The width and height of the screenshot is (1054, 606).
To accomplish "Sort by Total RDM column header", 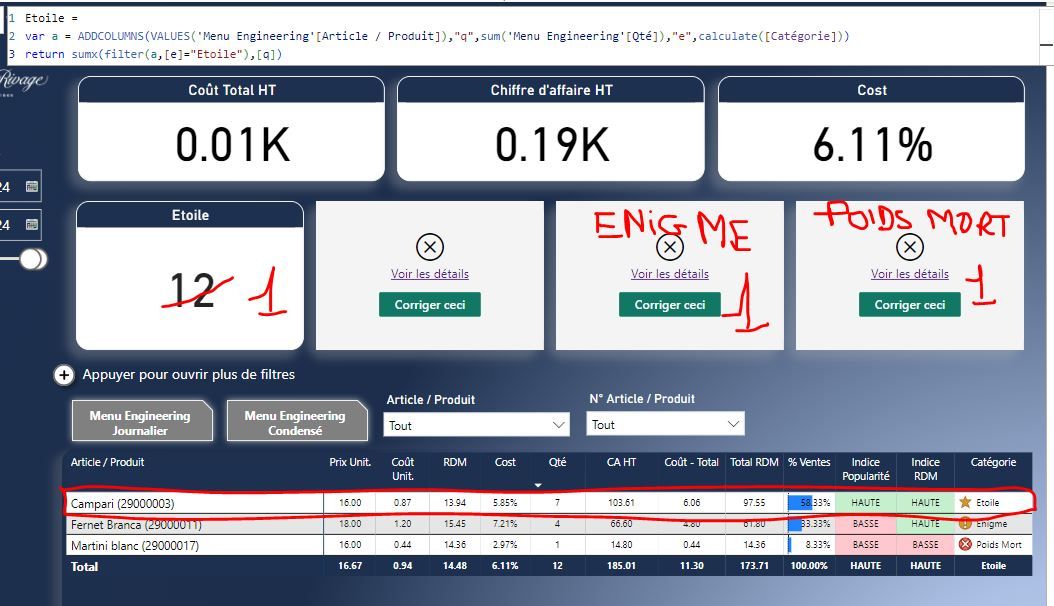I will tap(754, 462).
